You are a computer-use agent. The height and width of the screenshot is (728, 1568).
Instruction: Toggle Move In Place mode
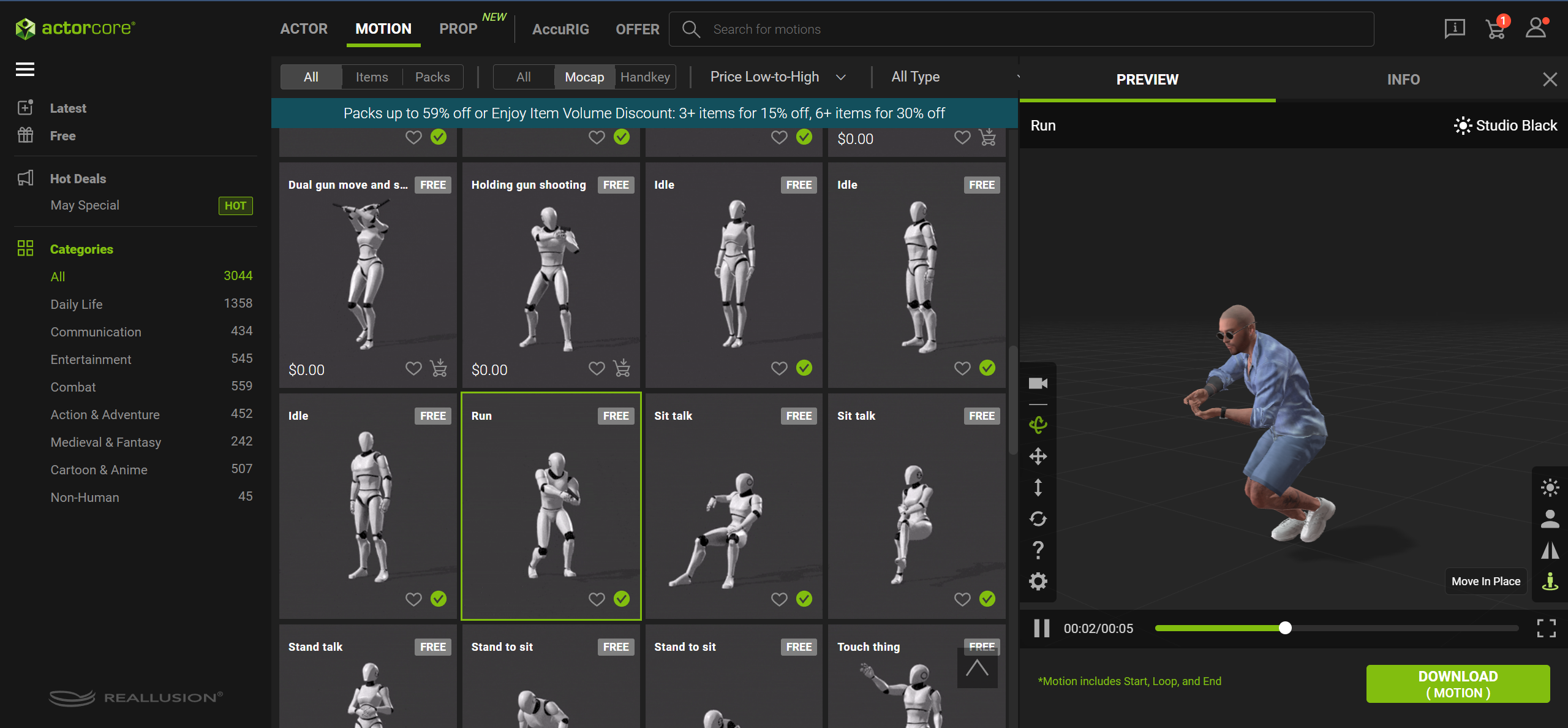[x=1550, y=581]
